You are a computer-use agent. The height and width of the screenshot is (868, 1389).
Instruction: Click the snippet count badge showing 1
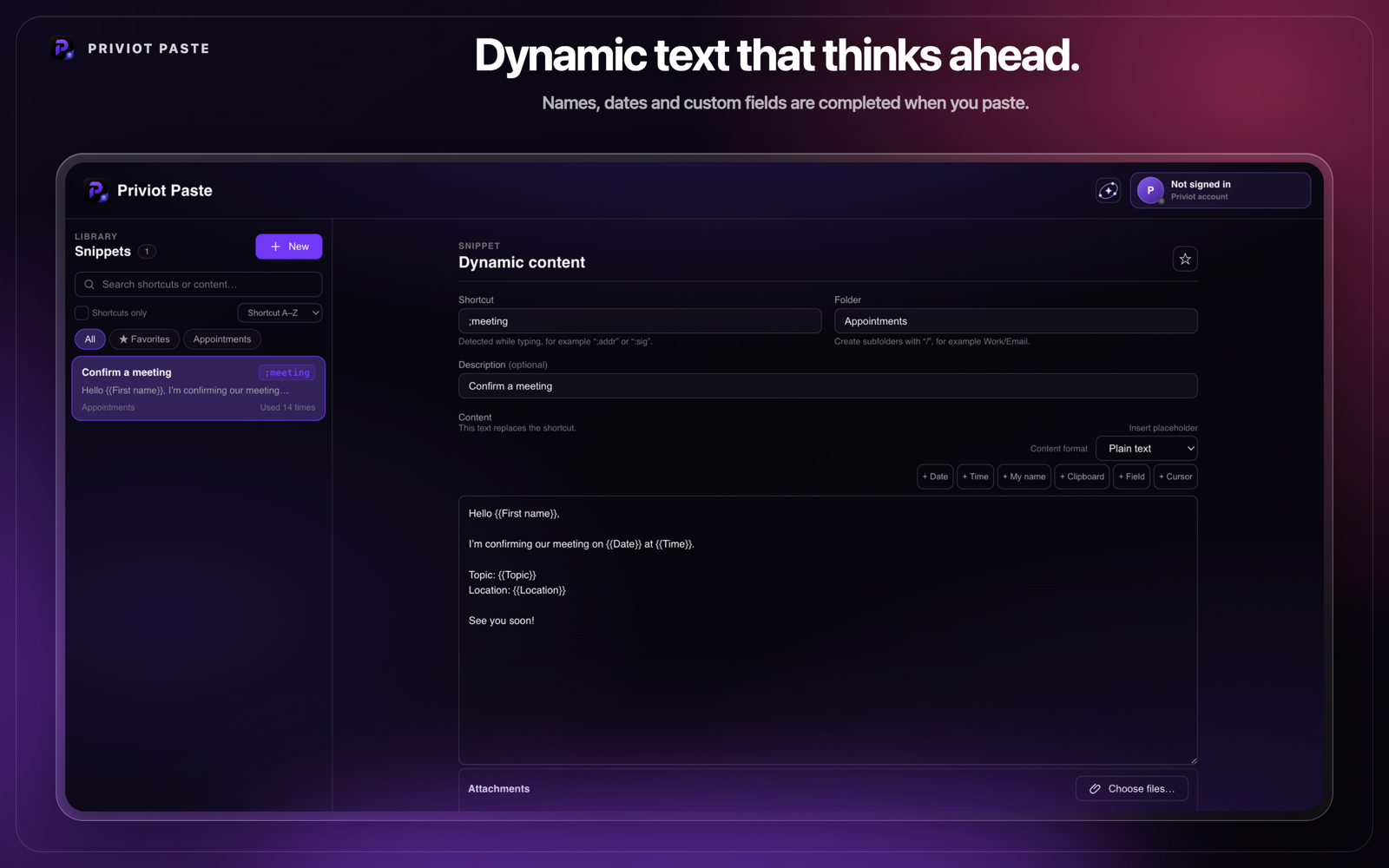147,252
